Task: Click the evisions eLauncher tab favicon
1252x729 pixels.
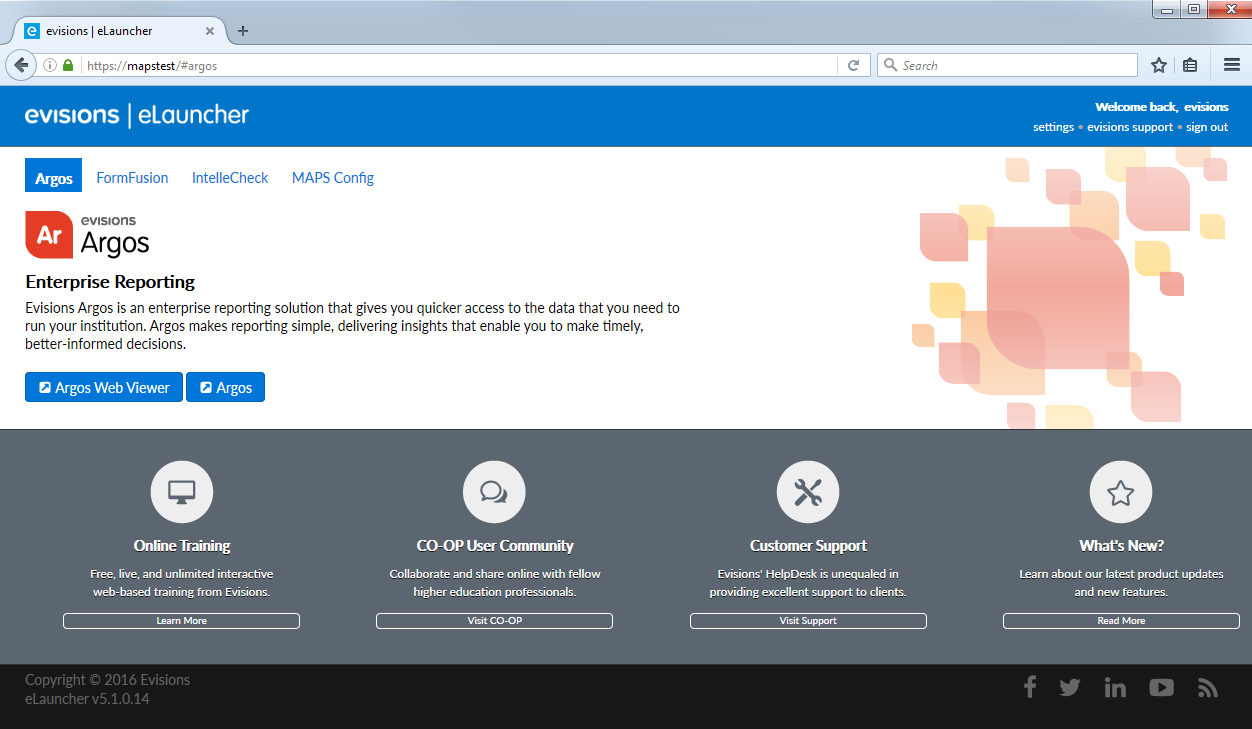Action: (x=31, y=31)
